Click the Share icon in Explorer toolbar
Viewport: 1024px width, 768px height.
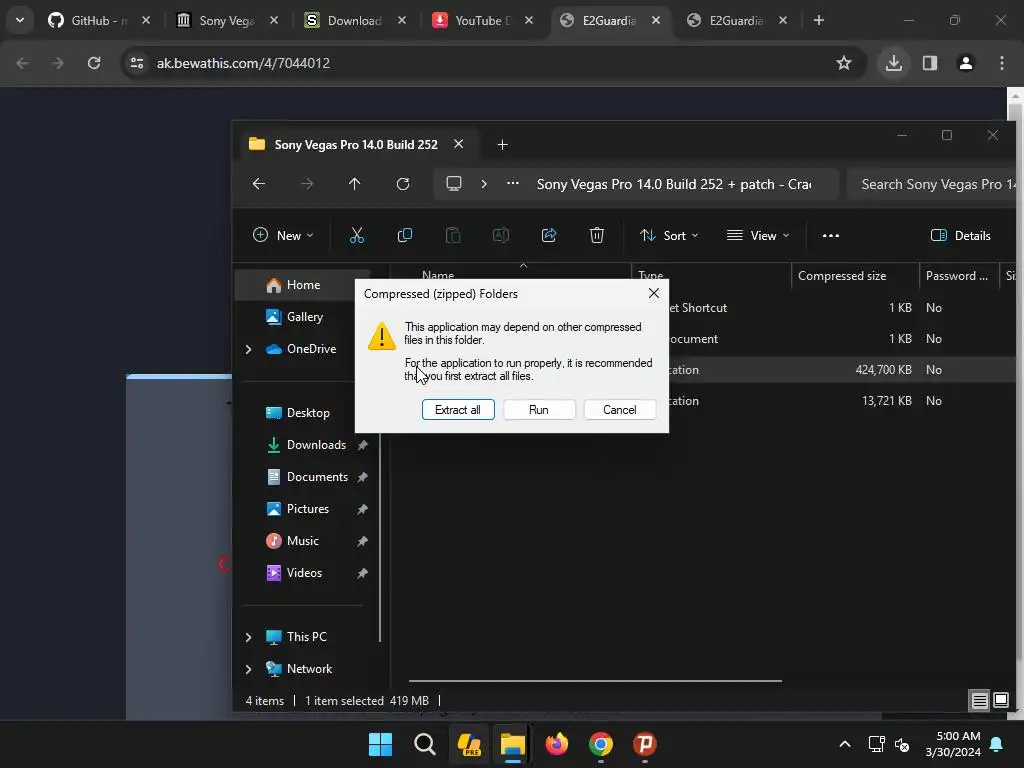(549, 235)
